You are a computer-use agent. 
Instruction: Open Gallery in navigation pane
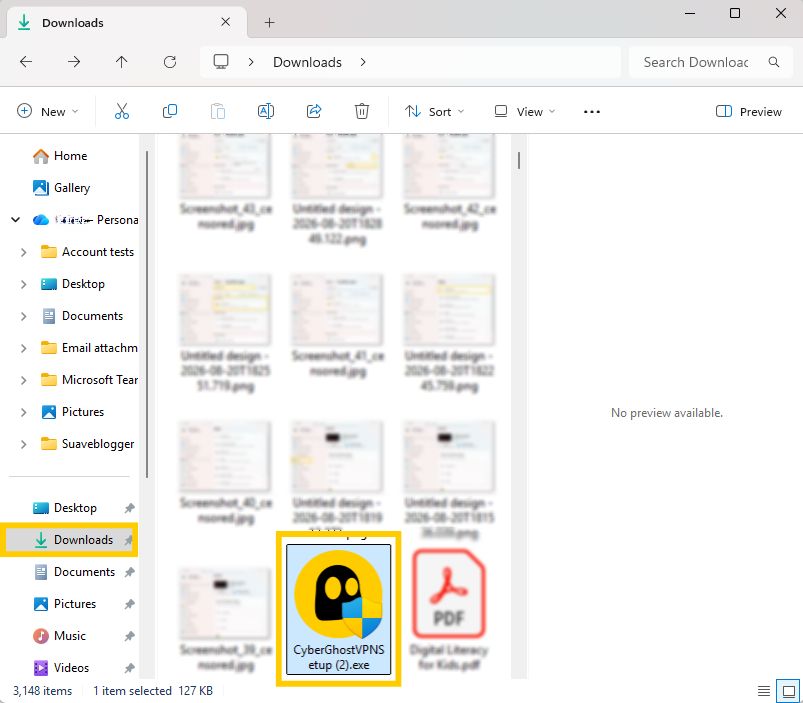[x=61, y=187]
